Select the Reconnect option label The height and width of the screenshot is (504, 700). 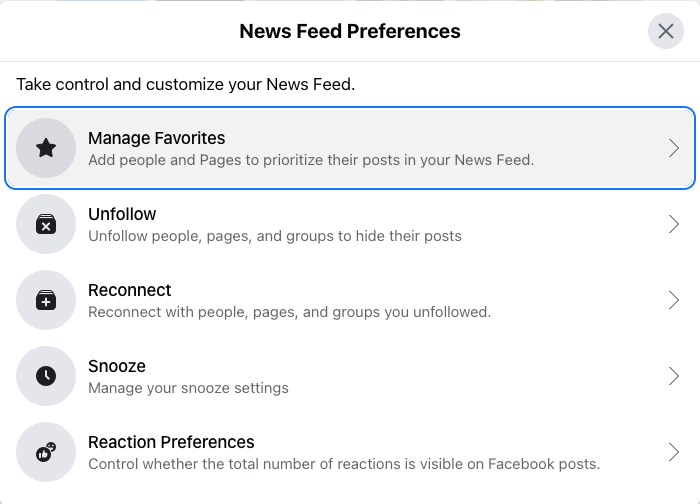(x=130, y=290)
